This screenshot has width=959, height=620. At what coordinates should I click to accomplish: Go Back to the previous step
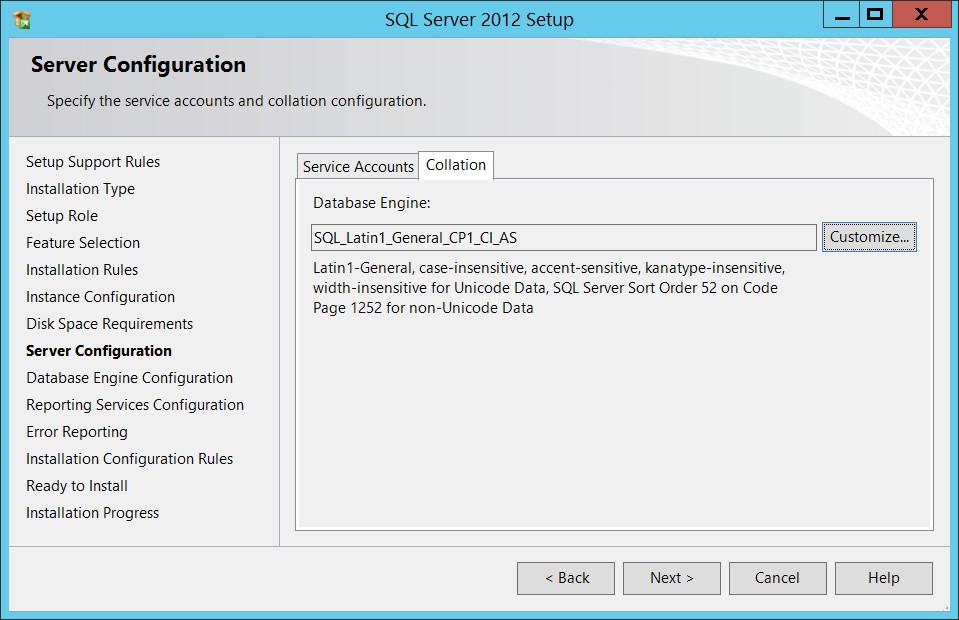coord(566,578)
